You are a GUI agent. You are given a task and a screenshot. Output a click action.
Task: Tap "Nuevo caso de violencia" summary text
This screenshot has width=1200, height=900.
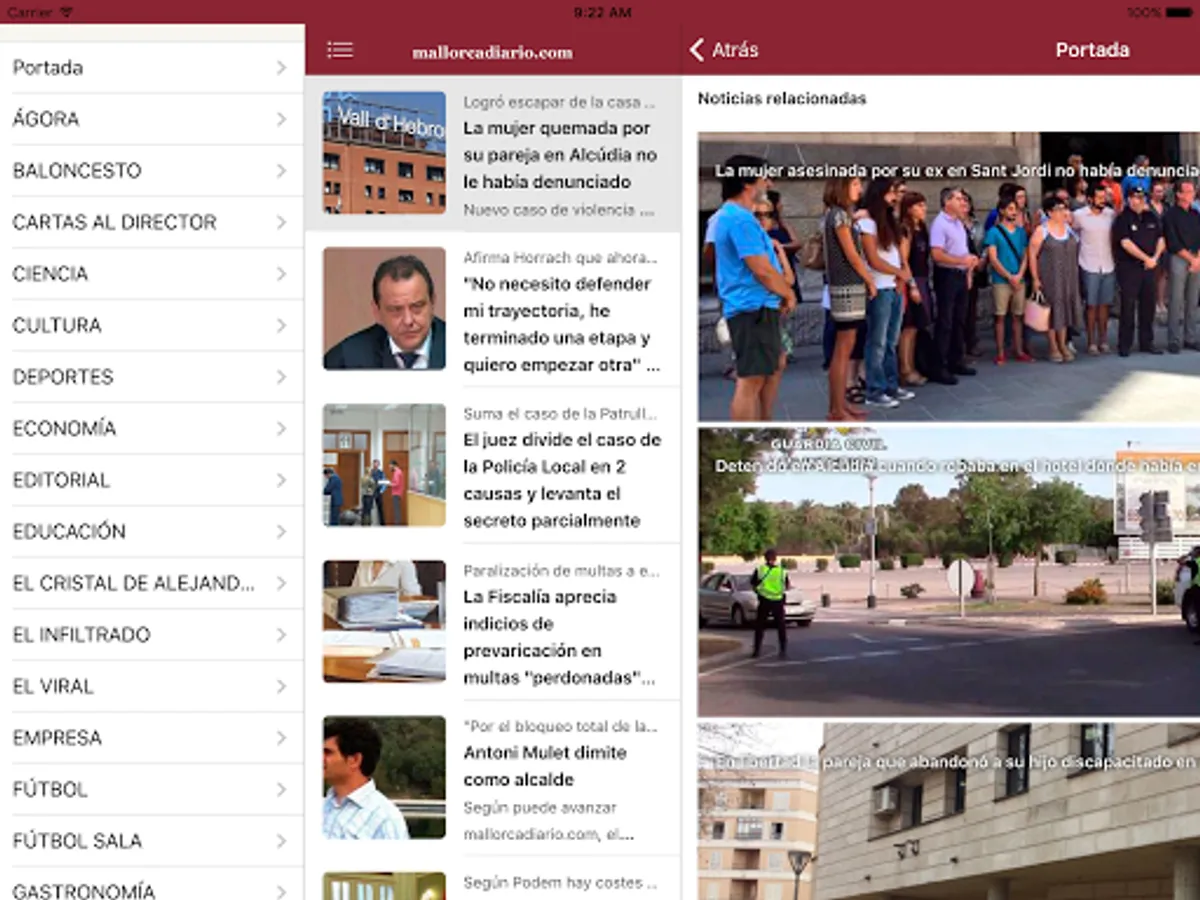point(559,210)
